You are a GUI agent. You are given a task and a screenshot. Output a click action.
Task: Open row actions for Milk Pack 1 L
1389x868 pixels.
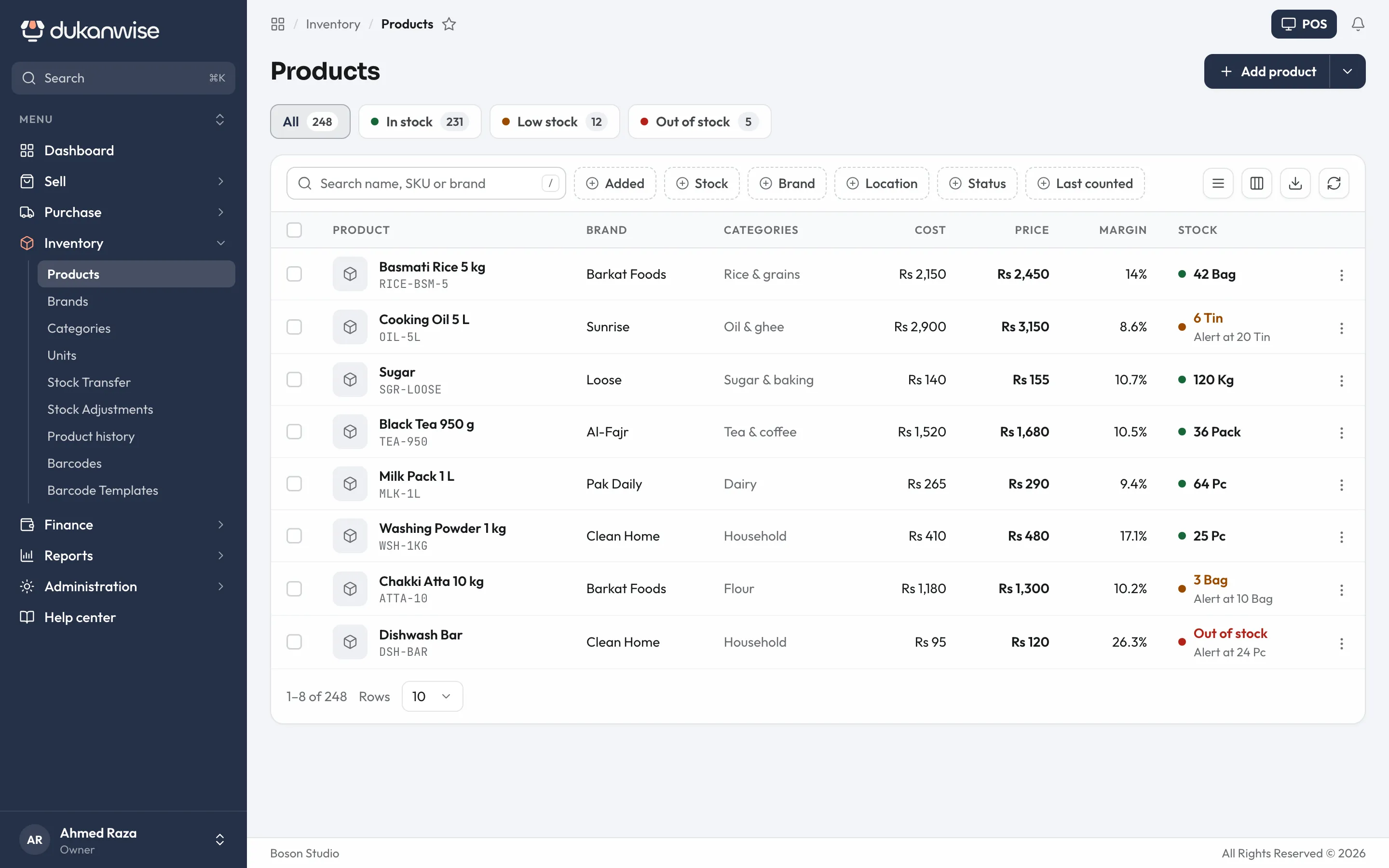(1341, 485)
